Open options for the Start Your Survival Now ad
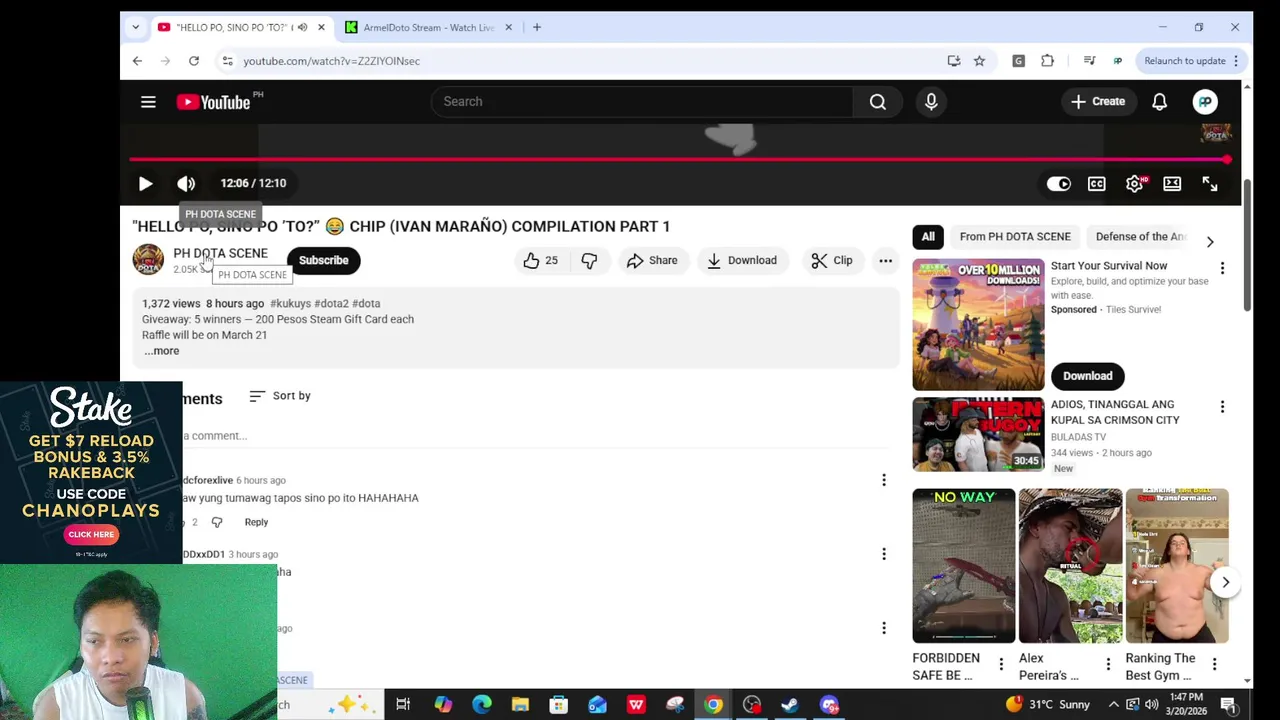The height and width of the screenshot is (720, 1280). tap(1222, 268)
